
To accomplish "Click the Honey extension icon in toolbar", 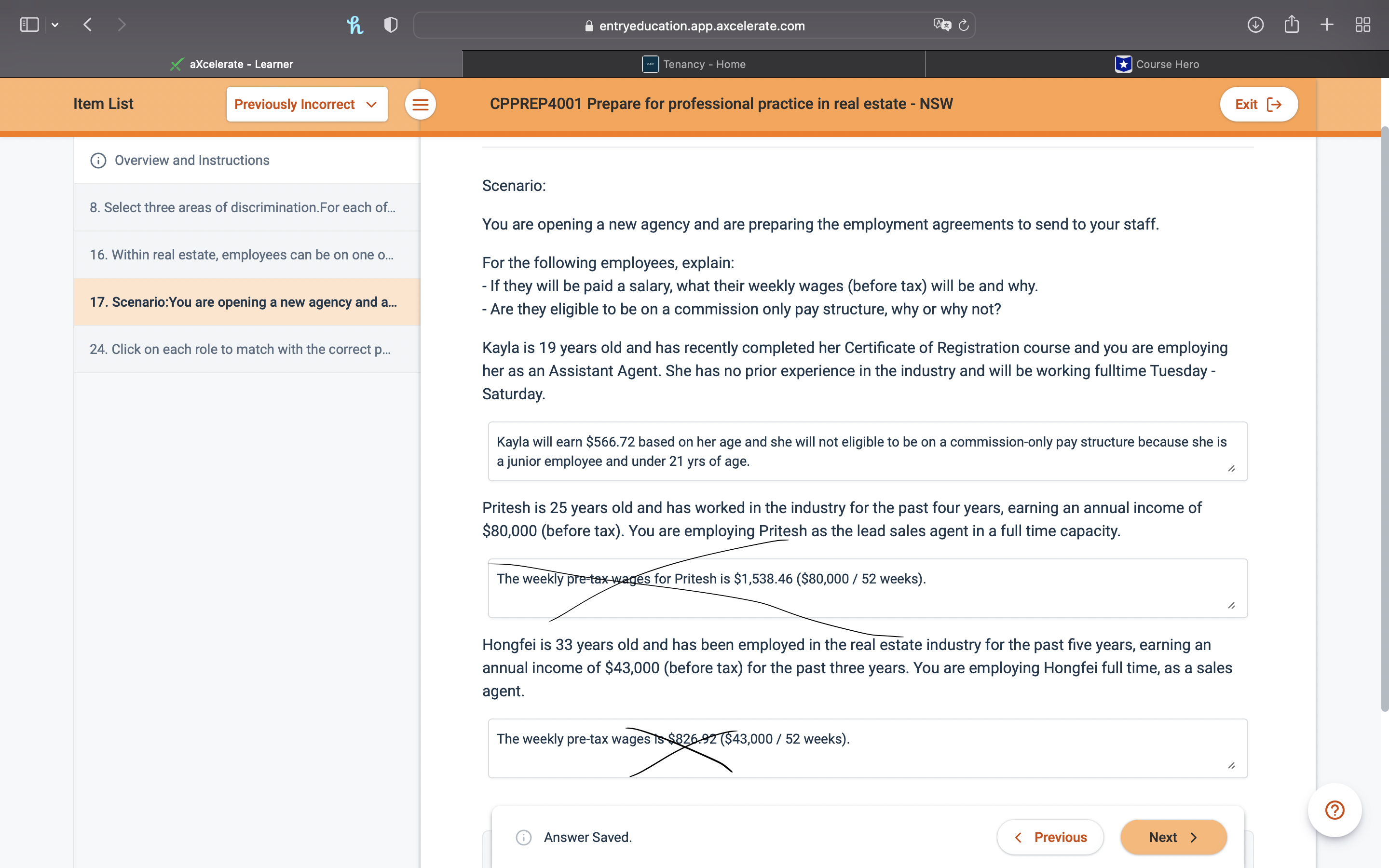I will coord(354,25).
